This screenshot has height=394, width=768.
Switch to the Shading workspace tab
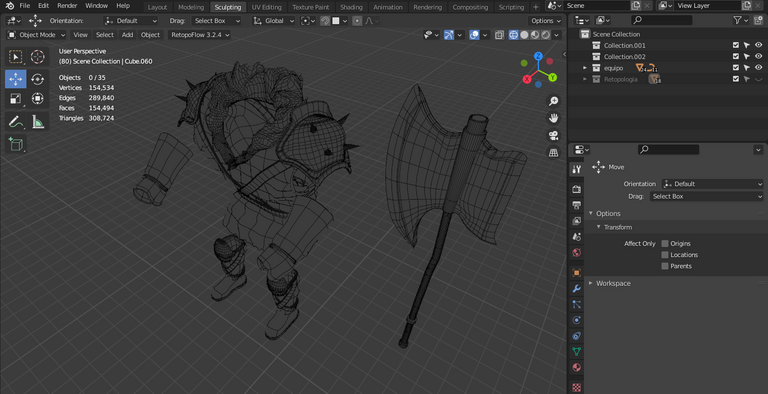pos(351,7)
